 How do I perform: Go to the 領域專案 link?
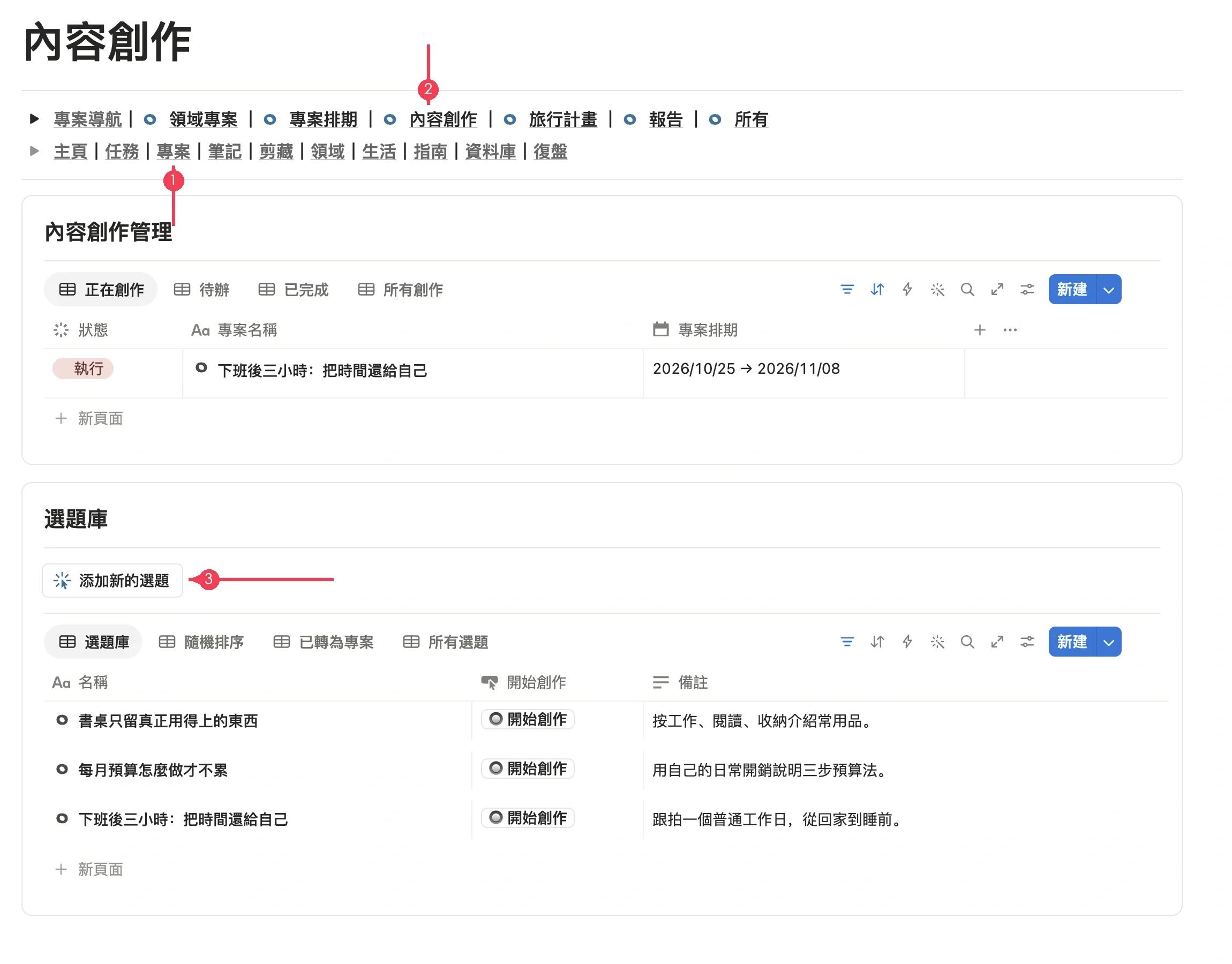(x=203, y=119)
